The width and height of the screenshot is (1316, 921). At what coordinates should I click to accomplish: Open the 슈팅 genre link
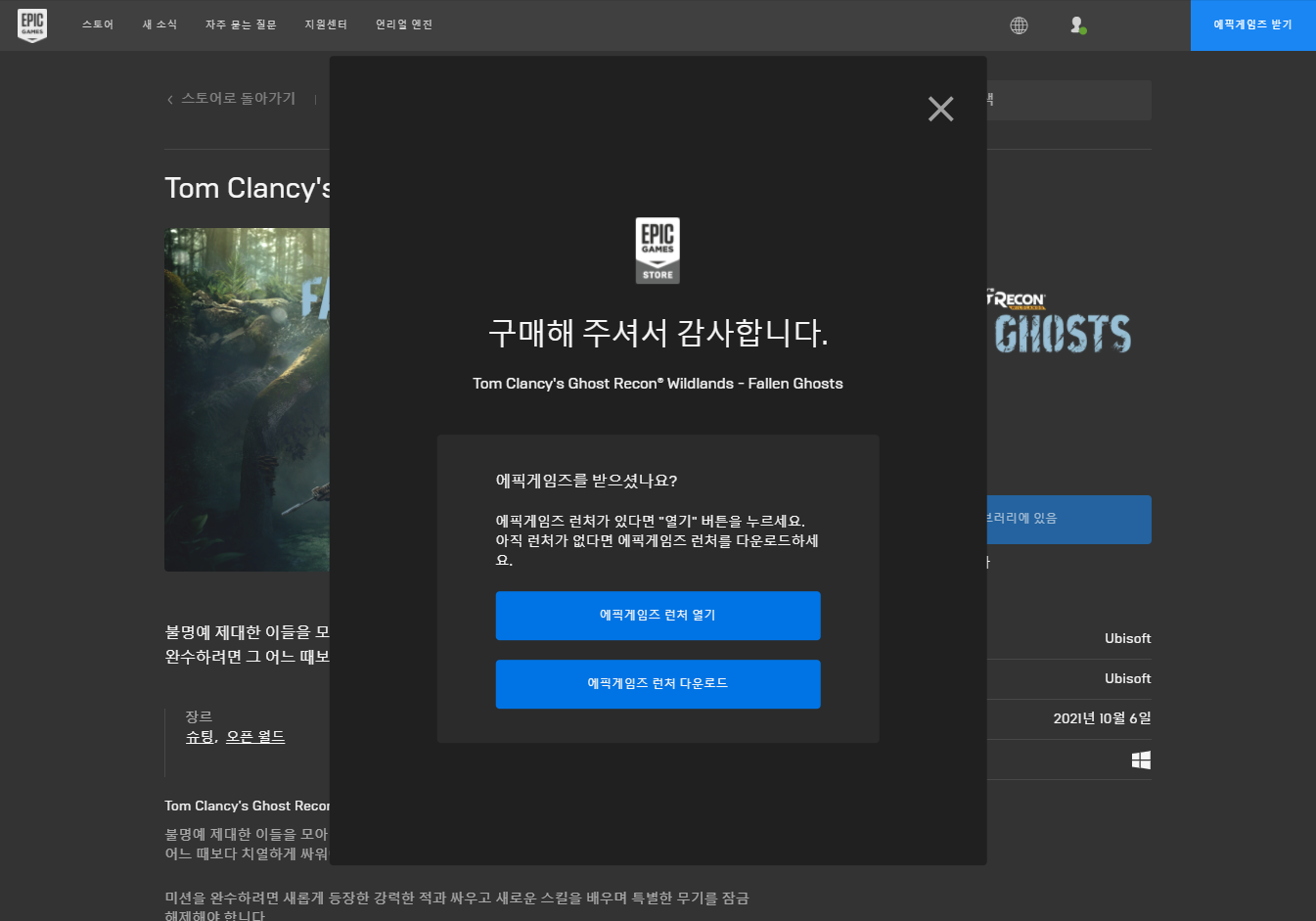200,737
